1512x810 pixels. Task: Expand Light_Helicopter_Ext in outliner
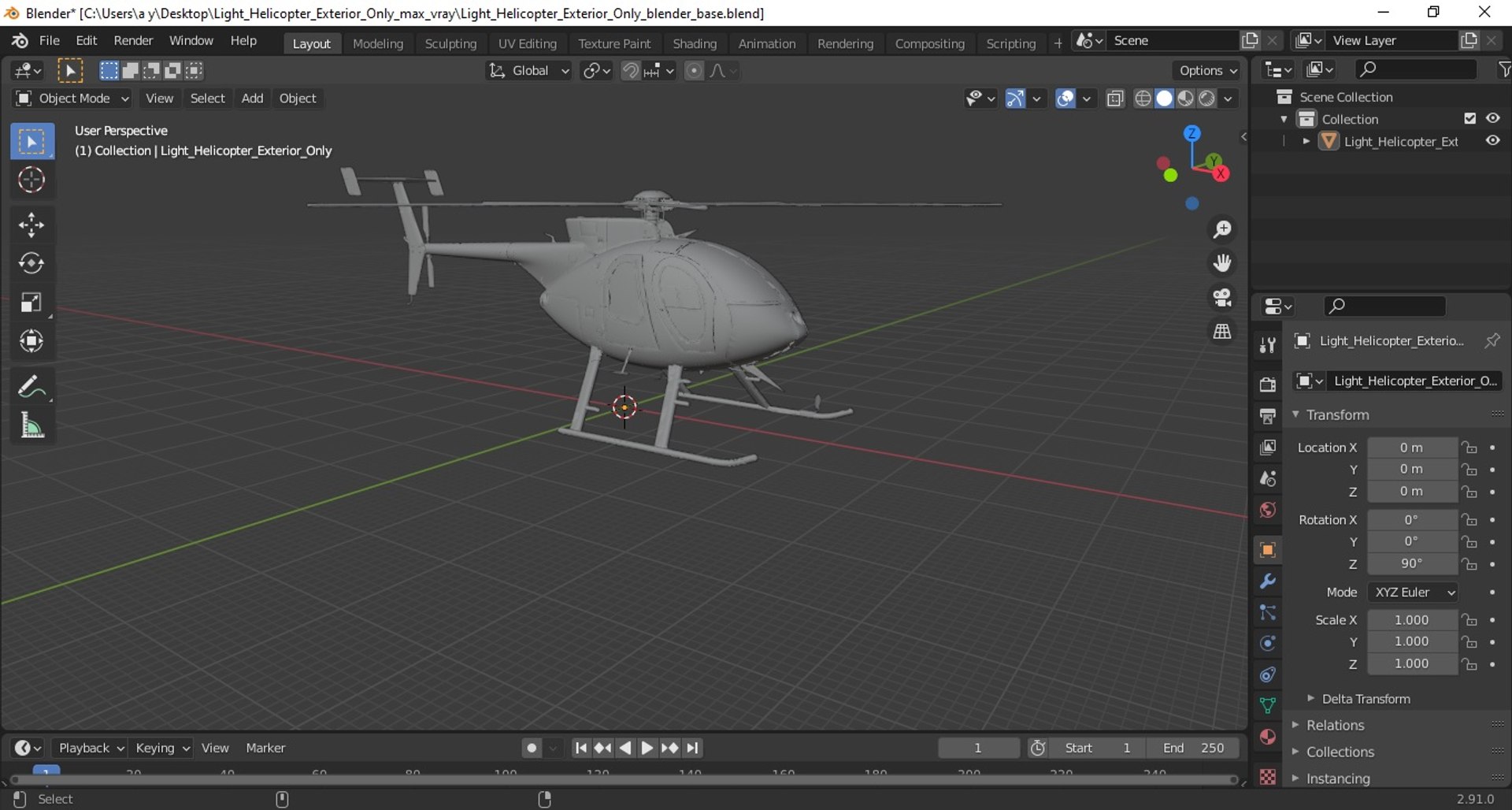click(x=1306, y=141)
